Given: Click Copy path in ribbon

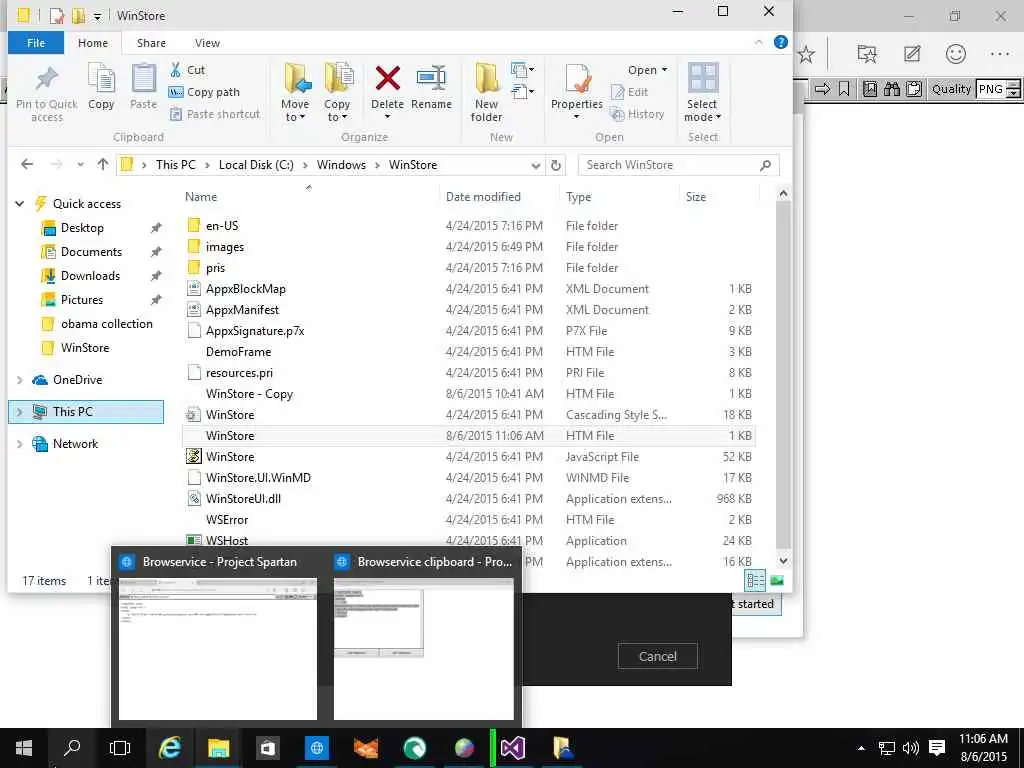Looking at the screenshot, I should coord(204,92).
